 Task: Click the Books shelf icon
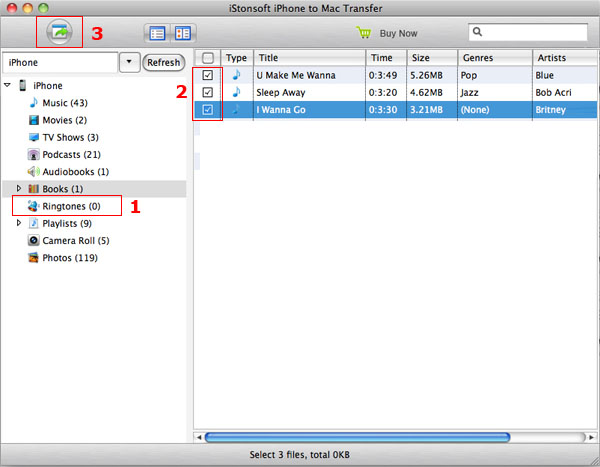pos(34,189)
